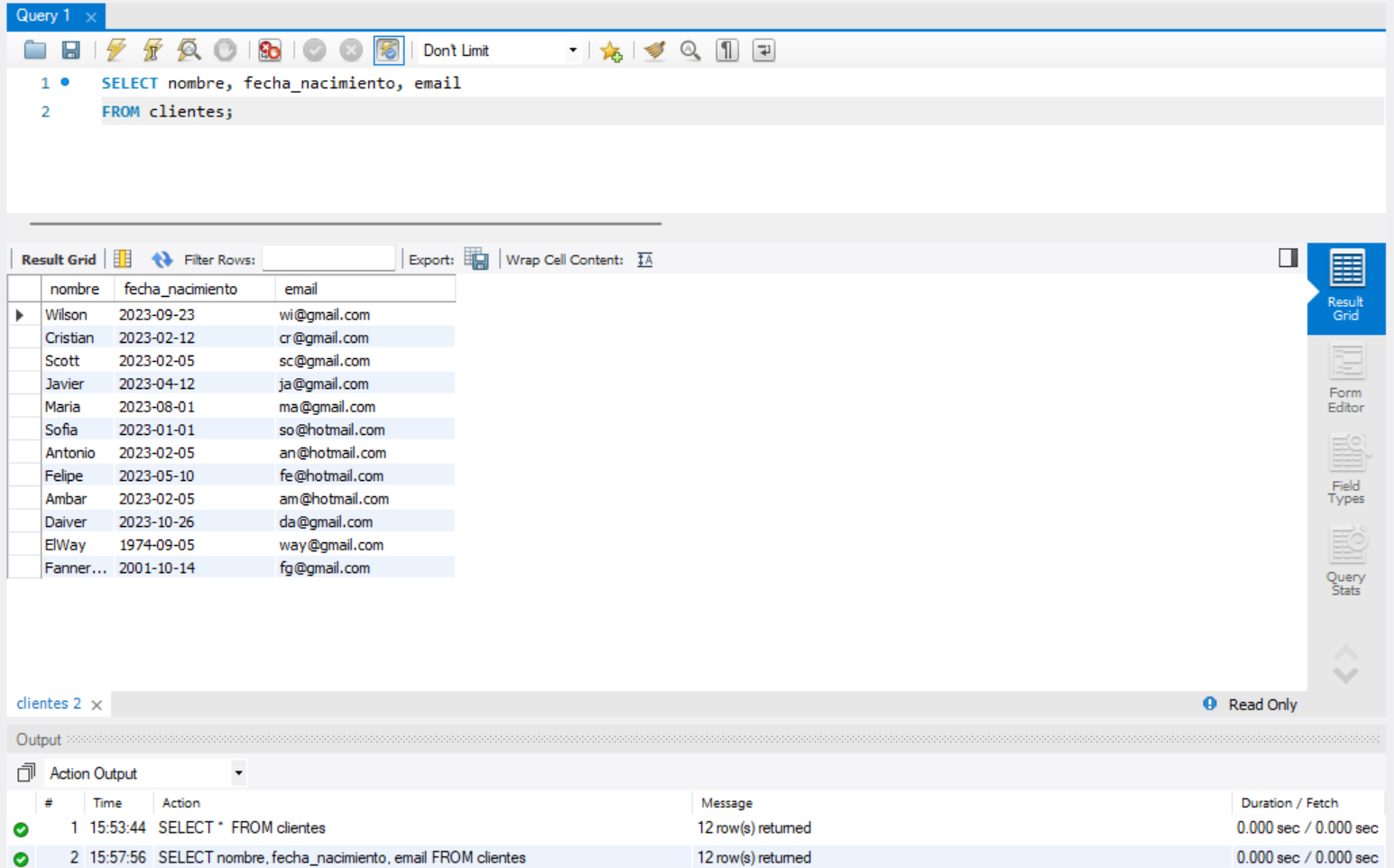Run Explain plan magnifier icon

point(189,51)
